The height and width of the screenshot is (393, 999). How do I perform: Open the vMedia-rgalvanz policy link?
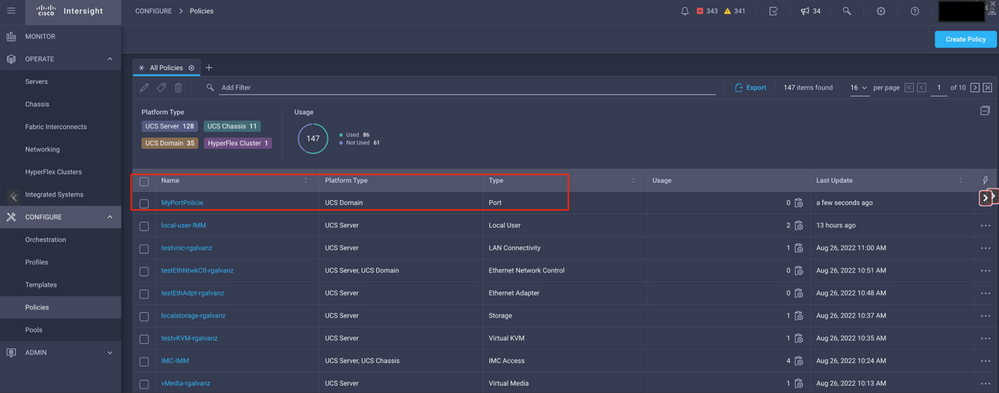coord(185,383)
